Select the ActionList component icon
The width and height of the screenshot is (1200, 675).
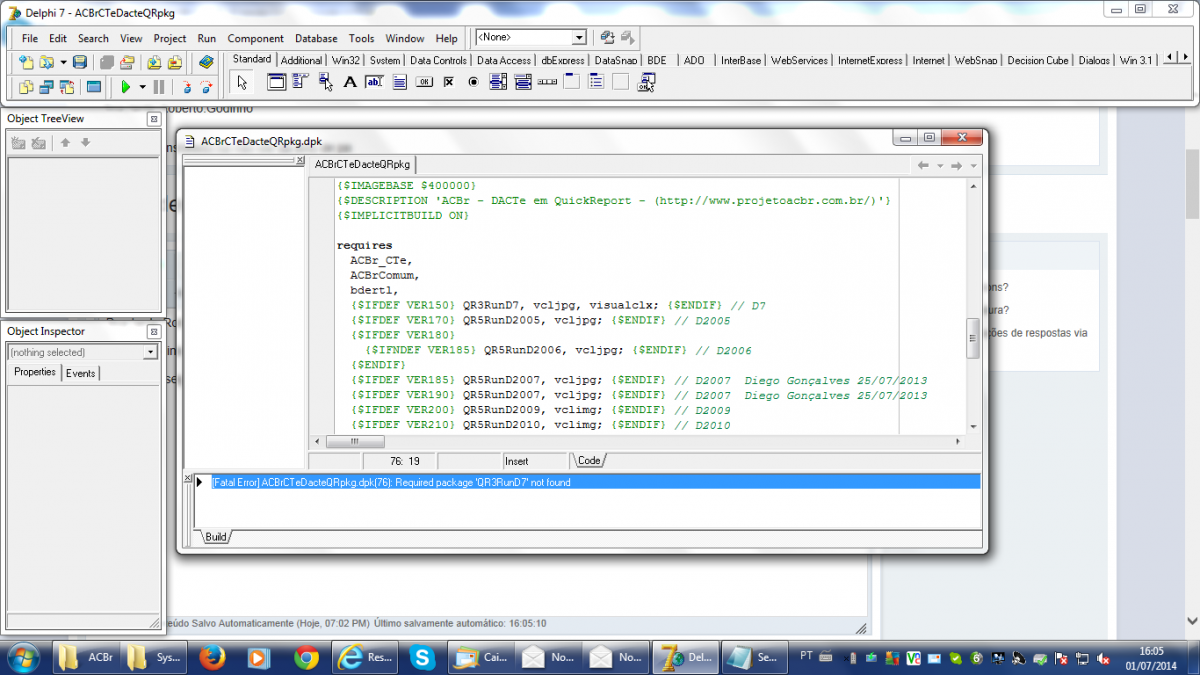pos(645,82)
